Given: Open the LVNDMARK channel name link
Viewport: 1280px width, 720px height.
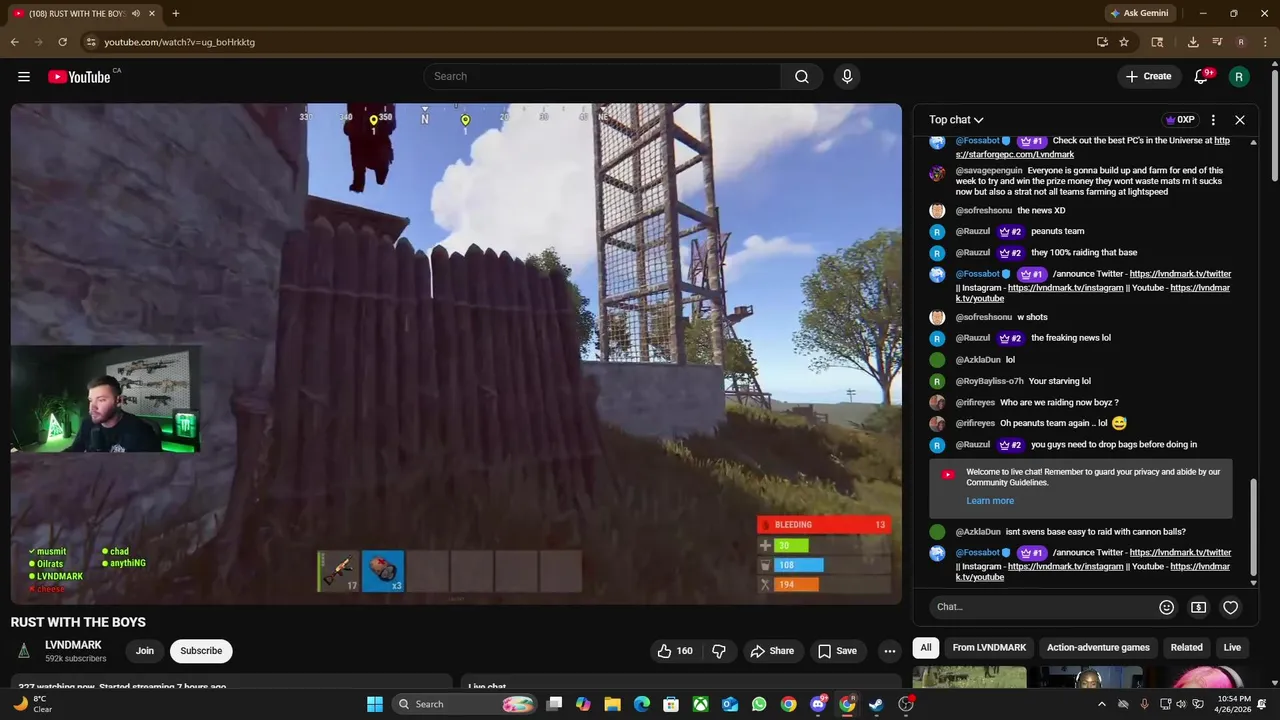Looking at the screenshot, I should point(73,645).
